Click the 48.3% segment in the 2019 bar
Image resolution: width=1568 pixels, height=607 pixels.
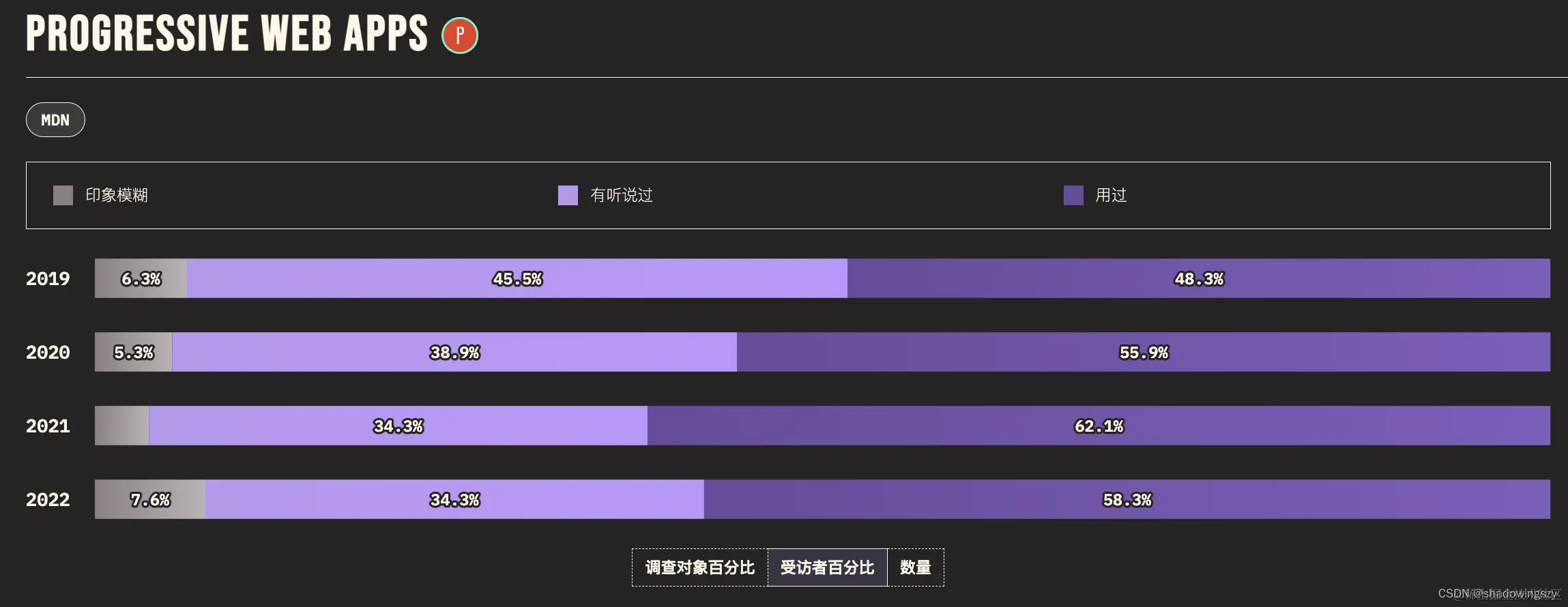pos(1200,278)
